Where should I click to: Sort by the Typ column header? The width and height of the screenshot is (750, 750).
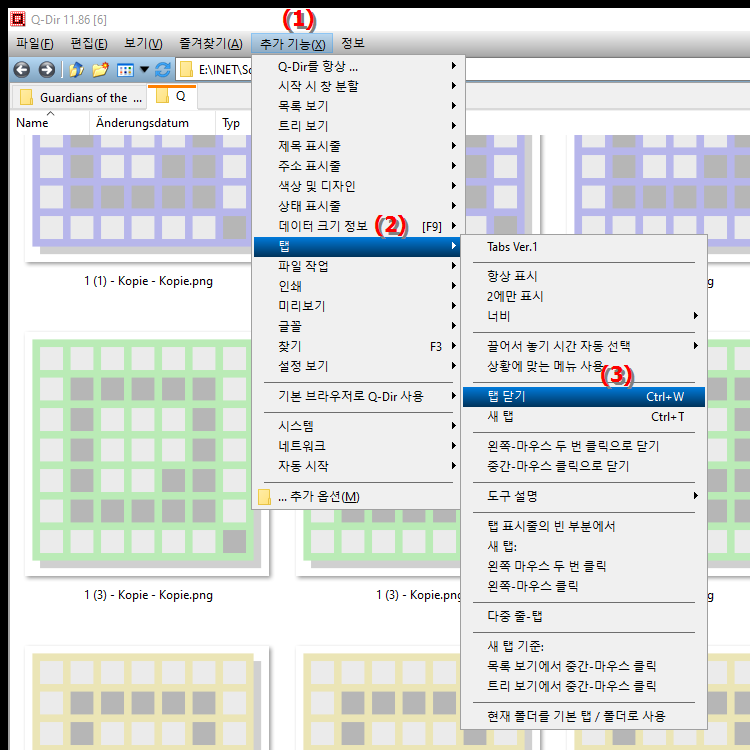pyautogui.click(x=231, y=123)
